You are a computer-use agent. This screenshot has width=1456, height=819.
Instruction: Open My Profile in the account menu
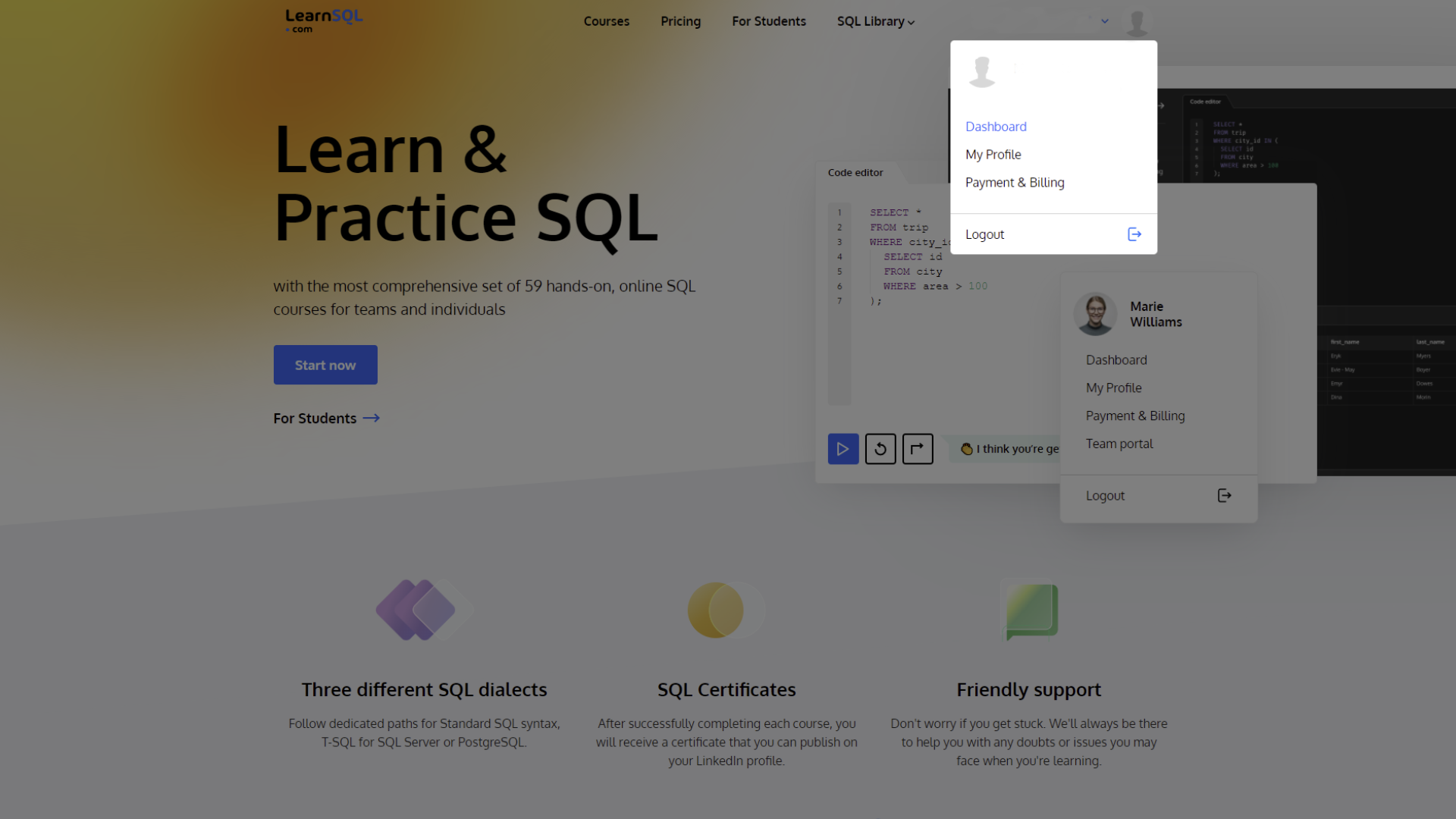[993, 155]
